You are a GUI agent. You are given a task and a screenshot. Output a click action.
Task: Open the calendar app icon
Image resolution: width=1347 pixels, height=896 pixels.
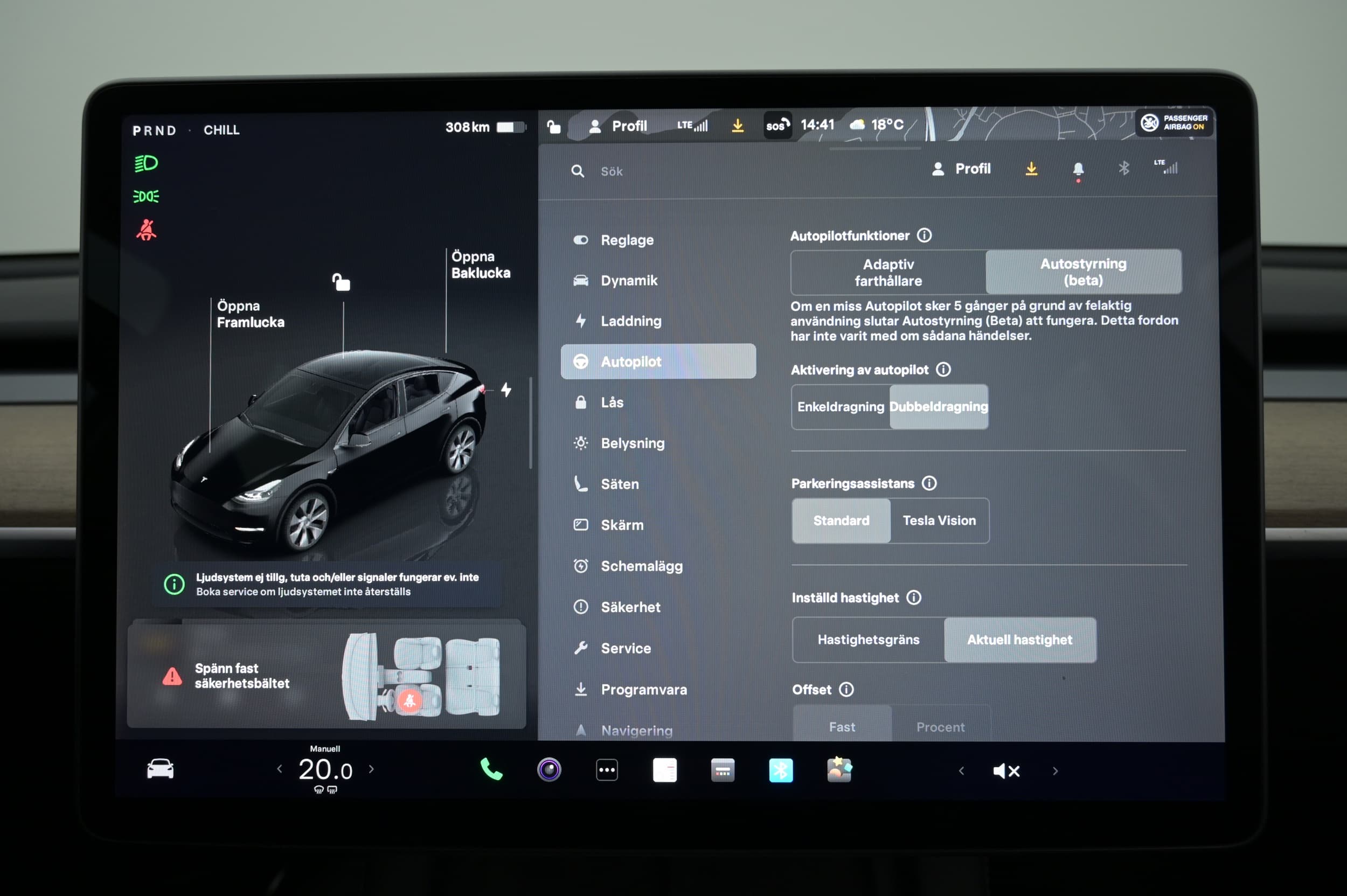pyautogui.click(x=723, y=770)
